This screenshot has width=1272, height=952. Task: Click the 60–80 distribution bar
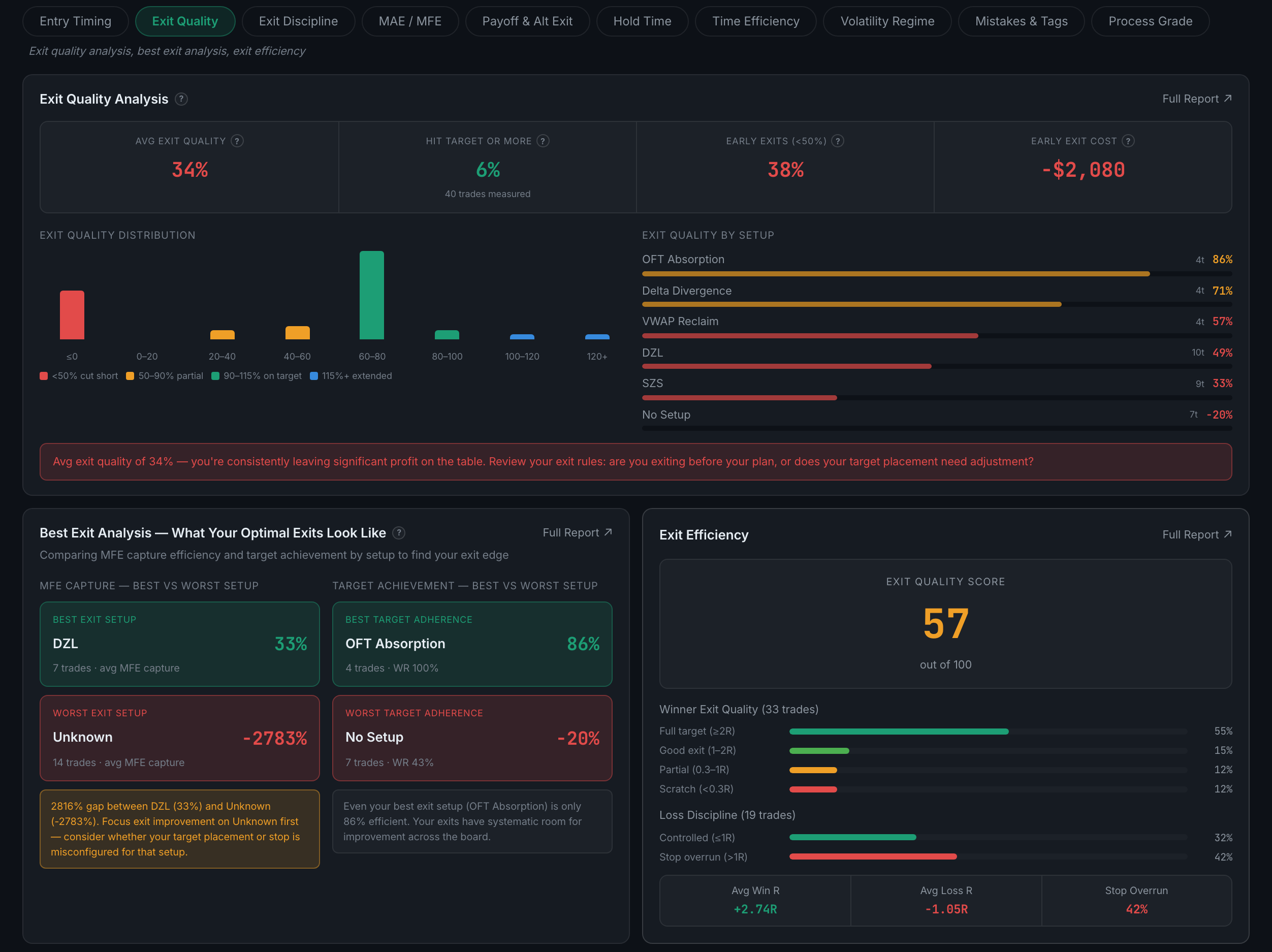coord(371,295)
